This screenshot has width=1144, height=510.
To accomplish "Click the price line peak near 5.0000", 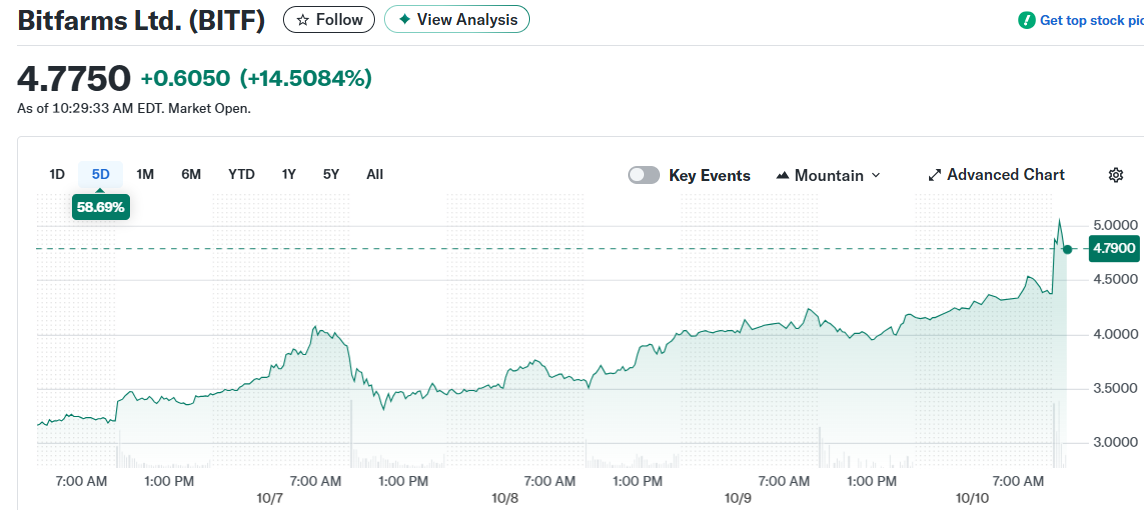I will pyautogui.click(x=1059, y=221).
